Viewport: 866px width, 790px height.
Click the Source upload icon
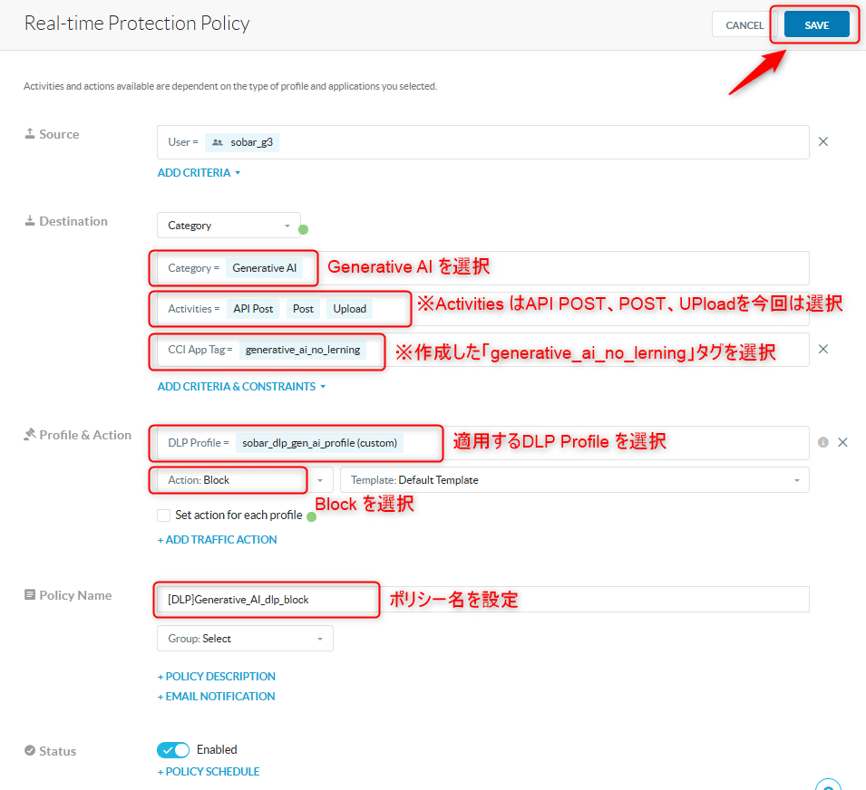pos(30,134)
